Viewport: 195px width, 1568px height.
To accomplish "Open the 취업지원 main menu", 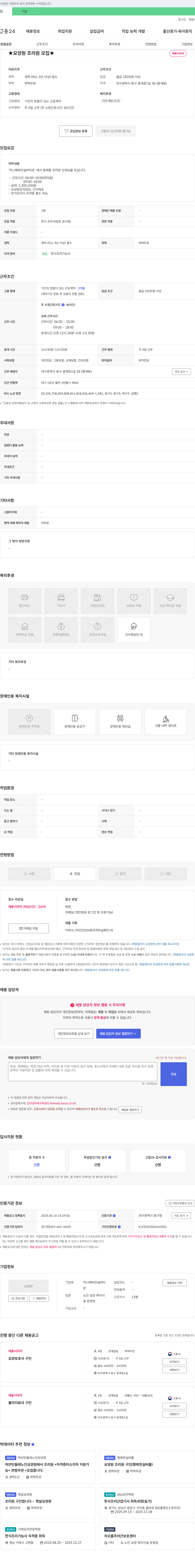I will (x=65, y=31).
